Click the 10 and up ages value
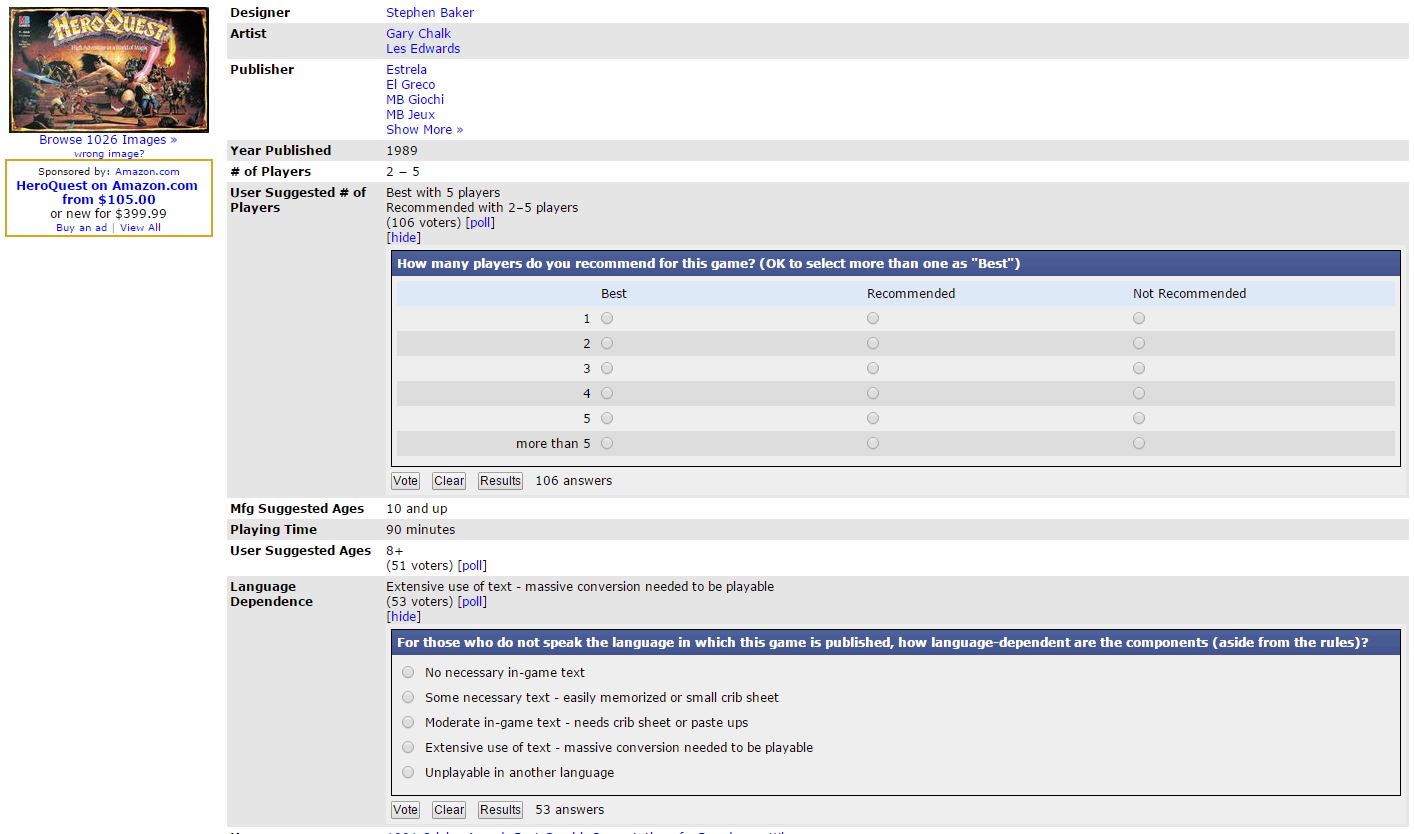 coord(417,509)
